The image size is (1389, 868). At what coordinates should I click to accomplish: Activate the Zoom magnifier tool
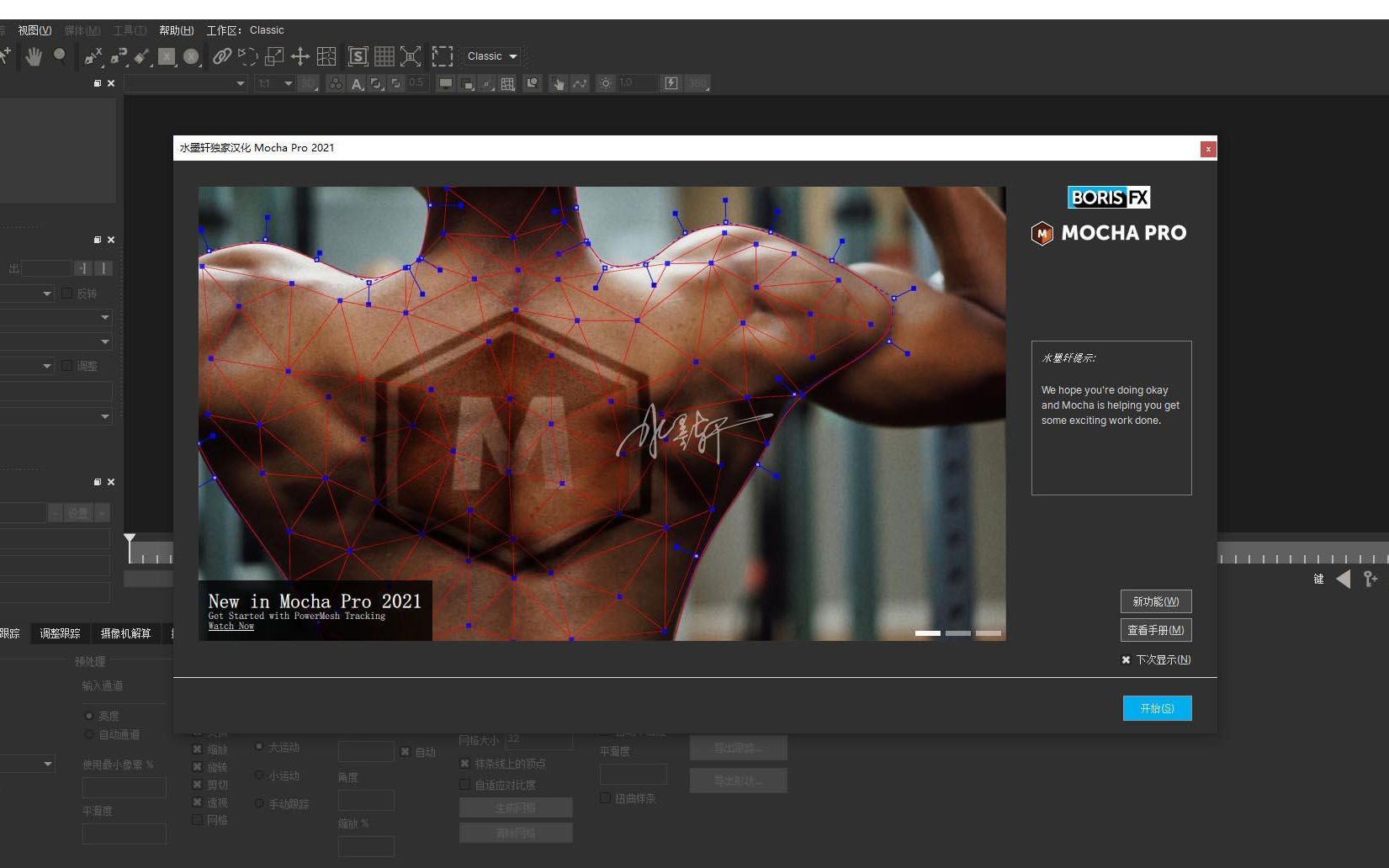pos(59,56)
